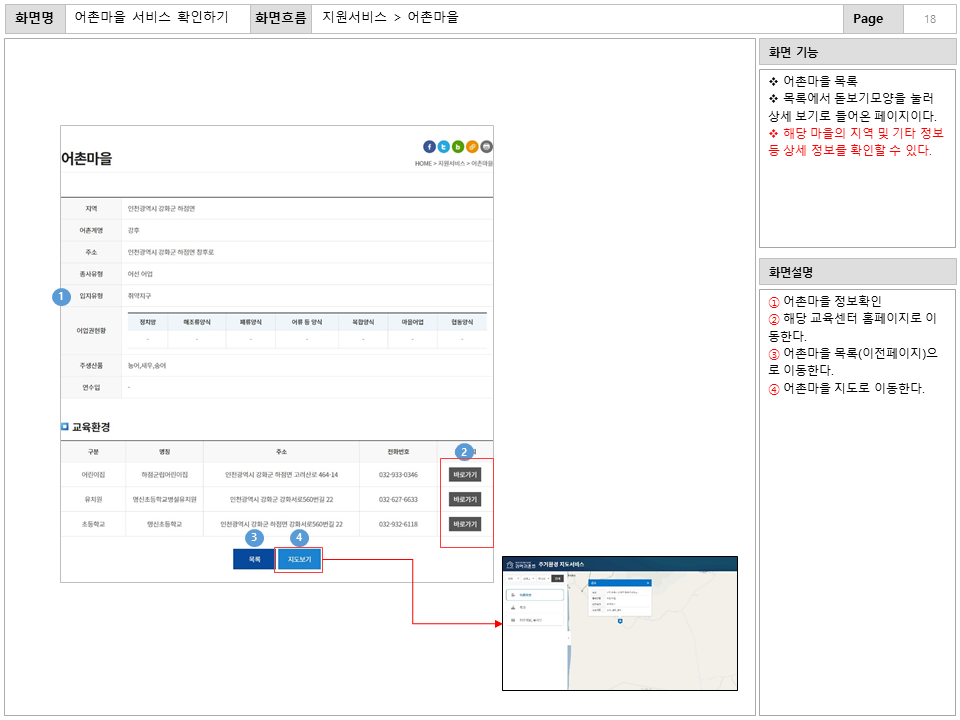Share the page via Facebook icon
Screen dimensions: 960x720
tap(430, 146)
